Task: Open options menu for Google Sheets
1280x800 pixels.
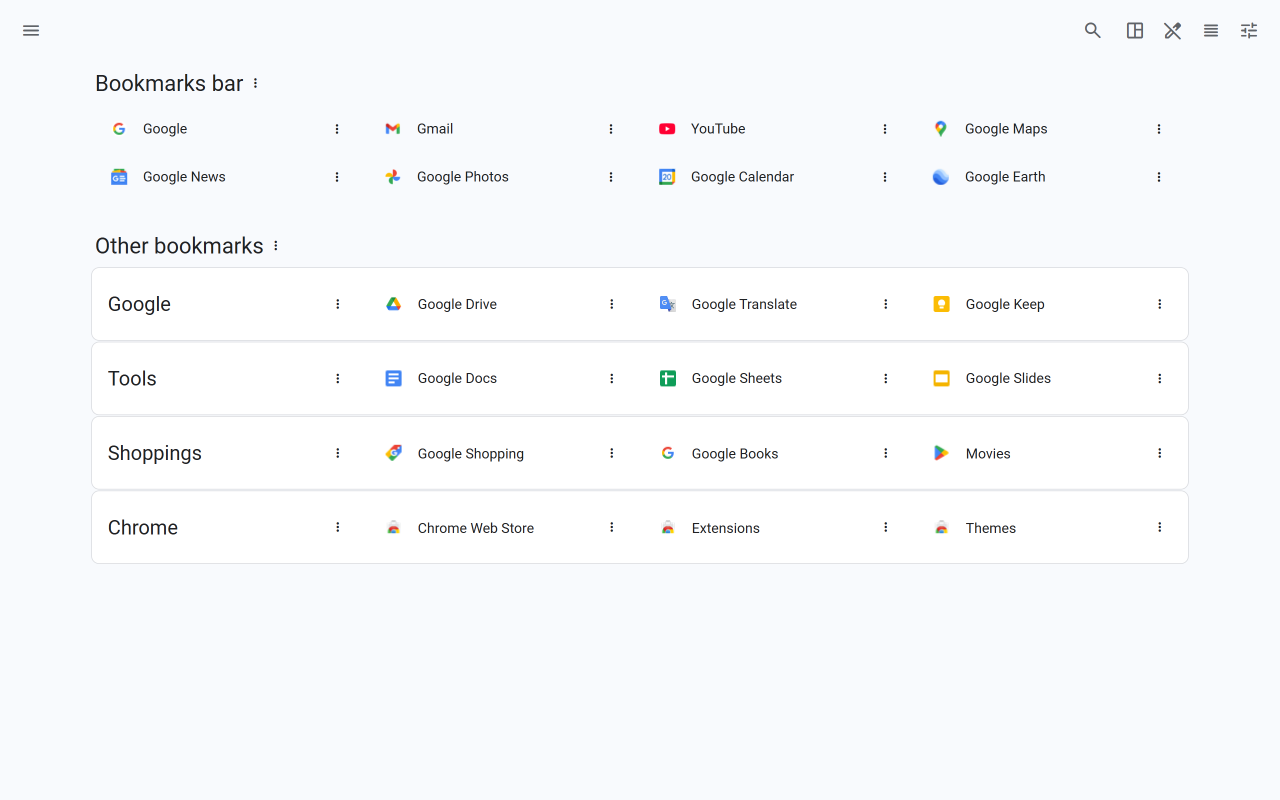Action: pyautogui.click(x=886, y=379)
